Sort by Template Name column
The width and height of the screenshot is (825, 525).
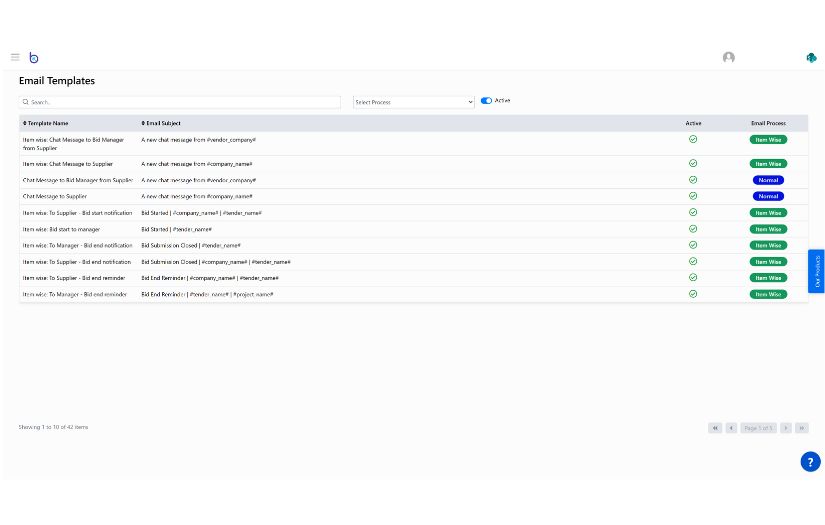click(45, 123)
